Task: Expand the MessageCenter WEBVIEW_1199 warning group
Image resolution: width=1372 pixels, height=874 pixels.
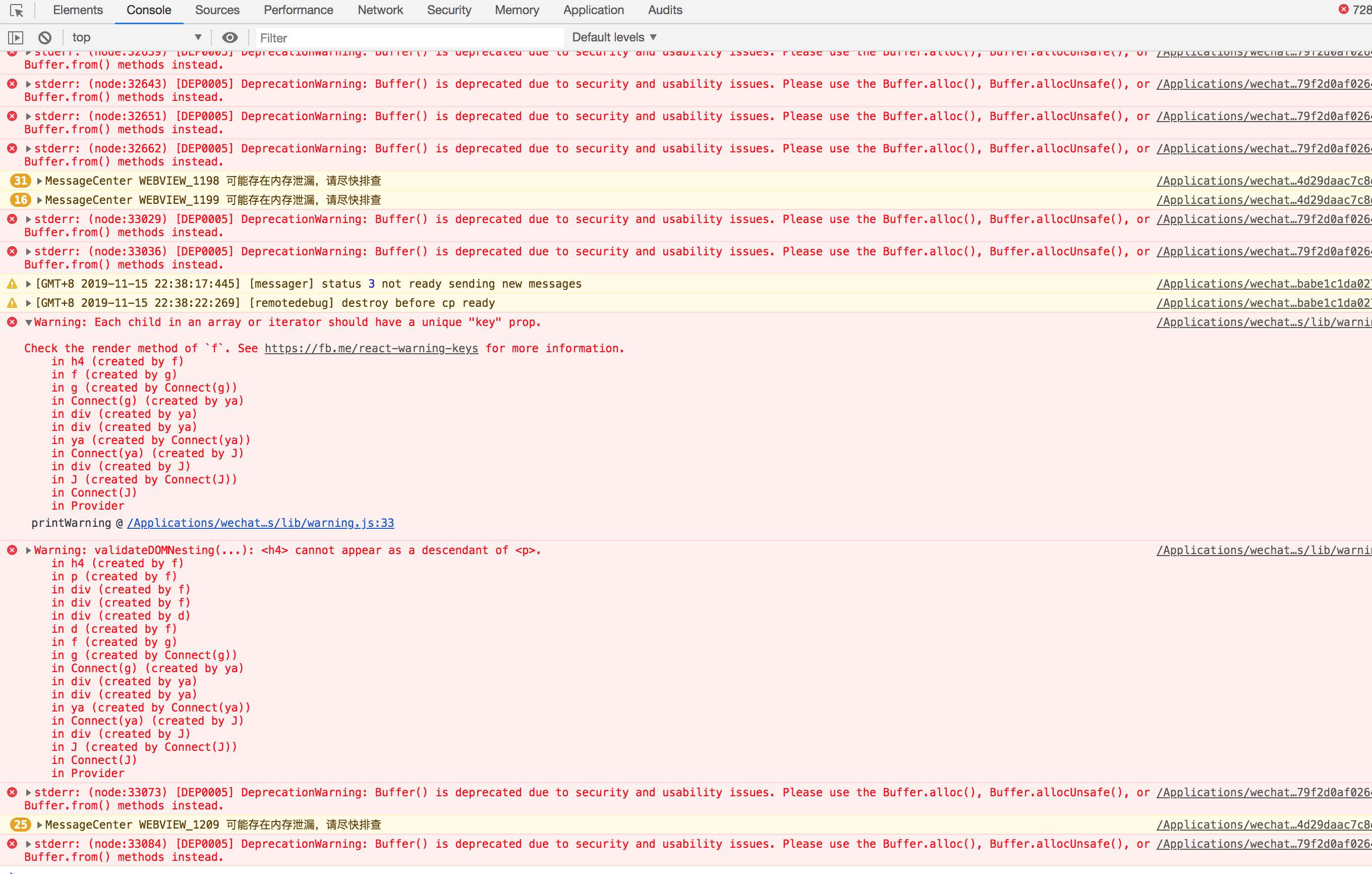Action: (39, 201)
